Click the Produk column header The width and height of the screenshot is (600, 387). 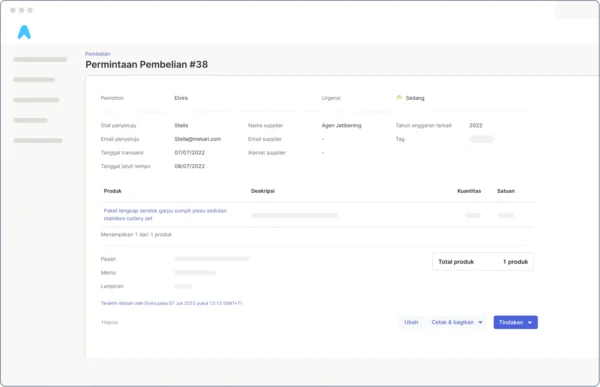pos(112,191)
